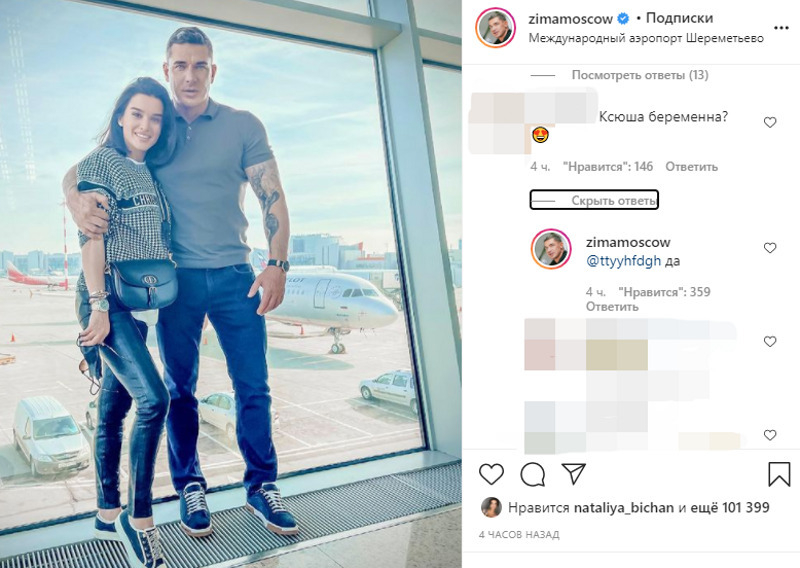Save the post with the bookmark icon
This screenshot has width=800, height=568.
(779, 474)
